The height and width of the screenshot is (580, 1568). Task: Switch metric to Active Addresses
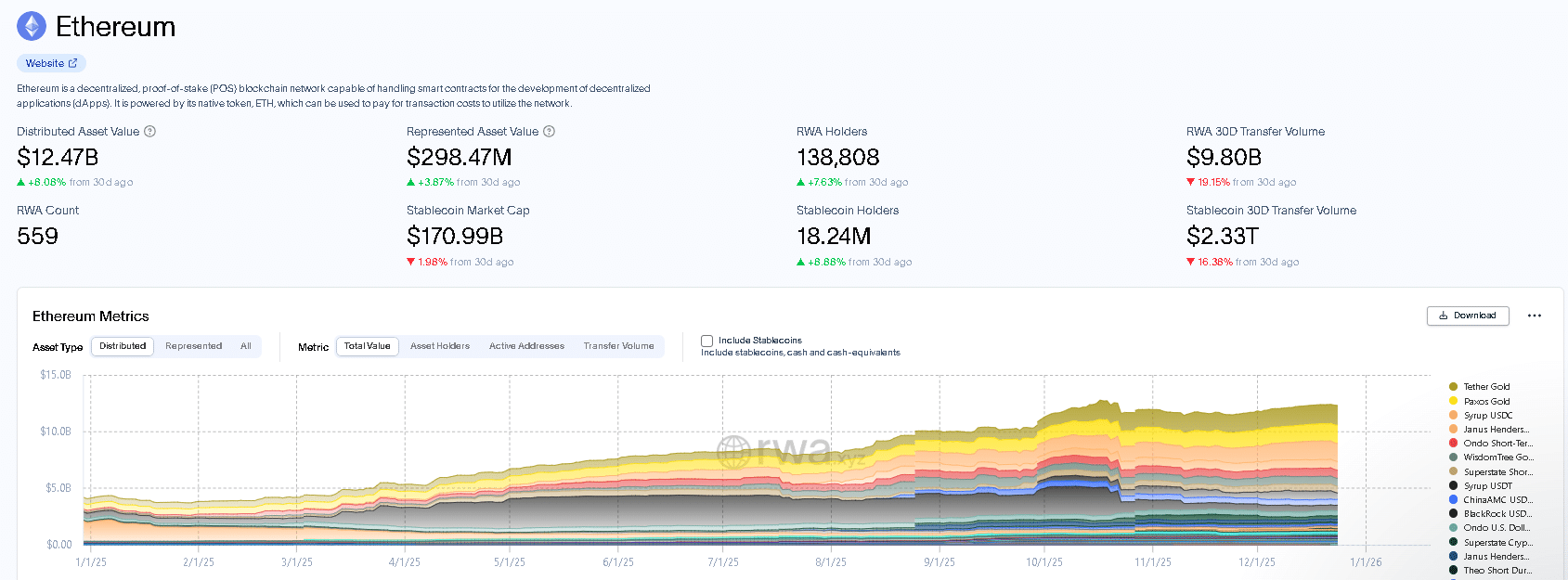pyautogui.click(x=526, y=346)
